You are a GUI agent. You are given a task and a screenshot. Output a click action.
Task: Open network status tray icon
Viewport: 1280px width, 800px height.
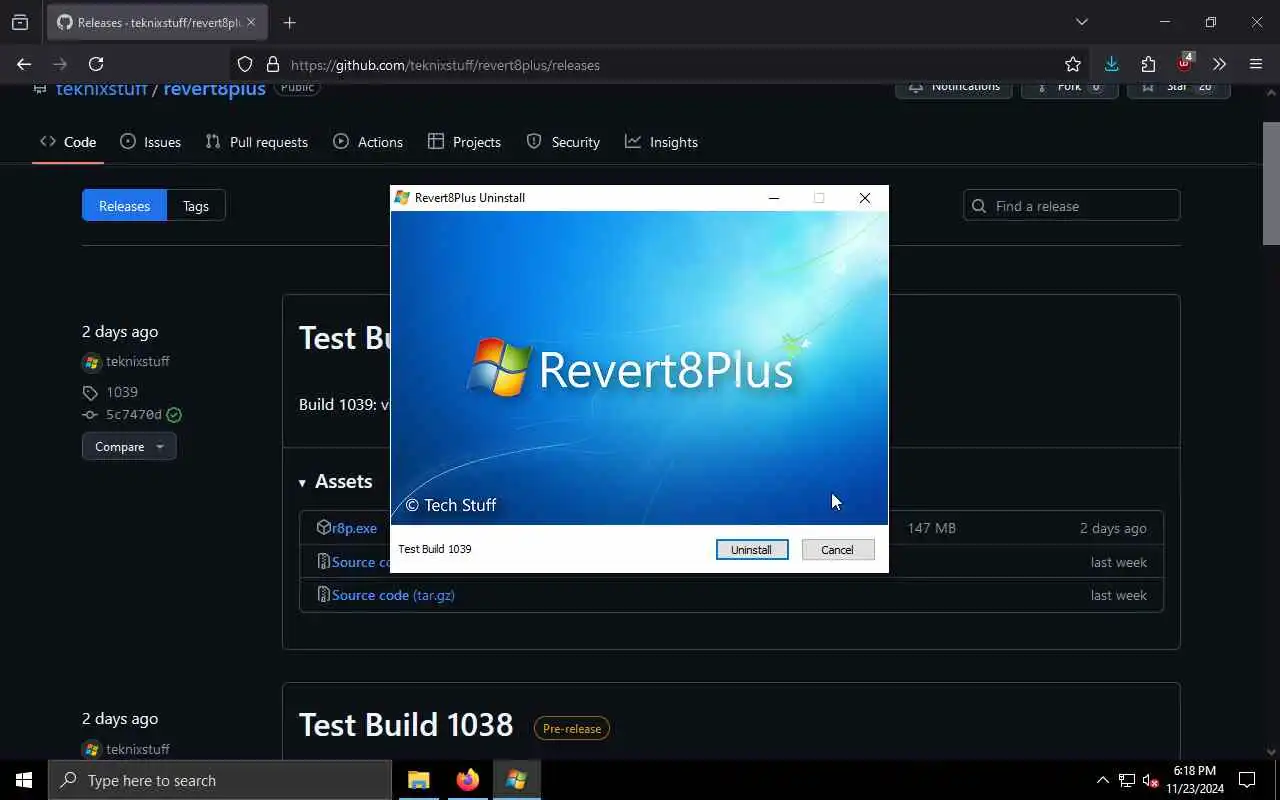1127,780
